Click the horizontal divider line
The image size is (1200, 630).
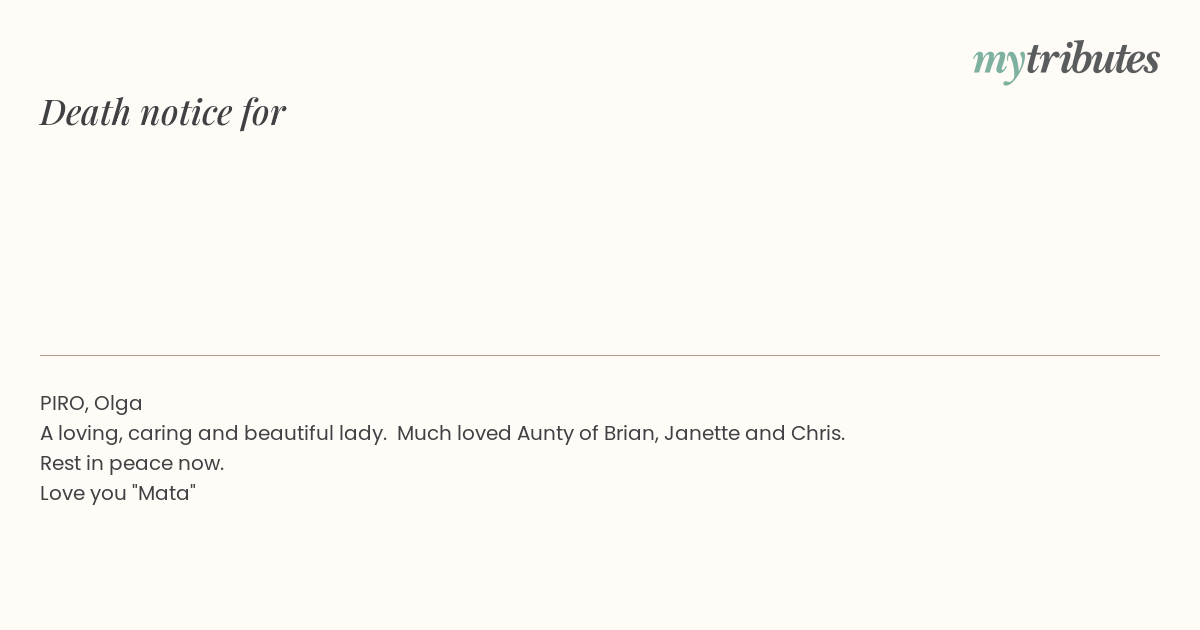tap(600, 355)
